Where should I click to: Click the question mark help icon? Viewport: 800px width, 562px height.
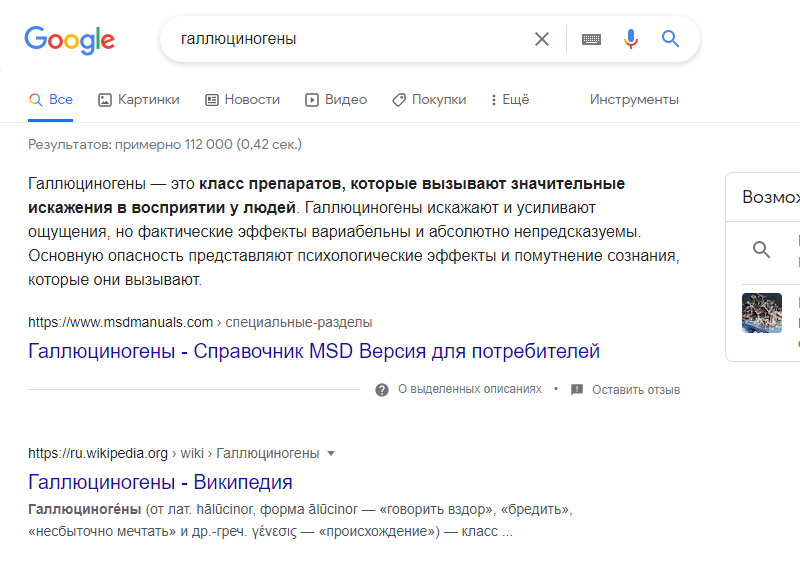click(382, 390)
